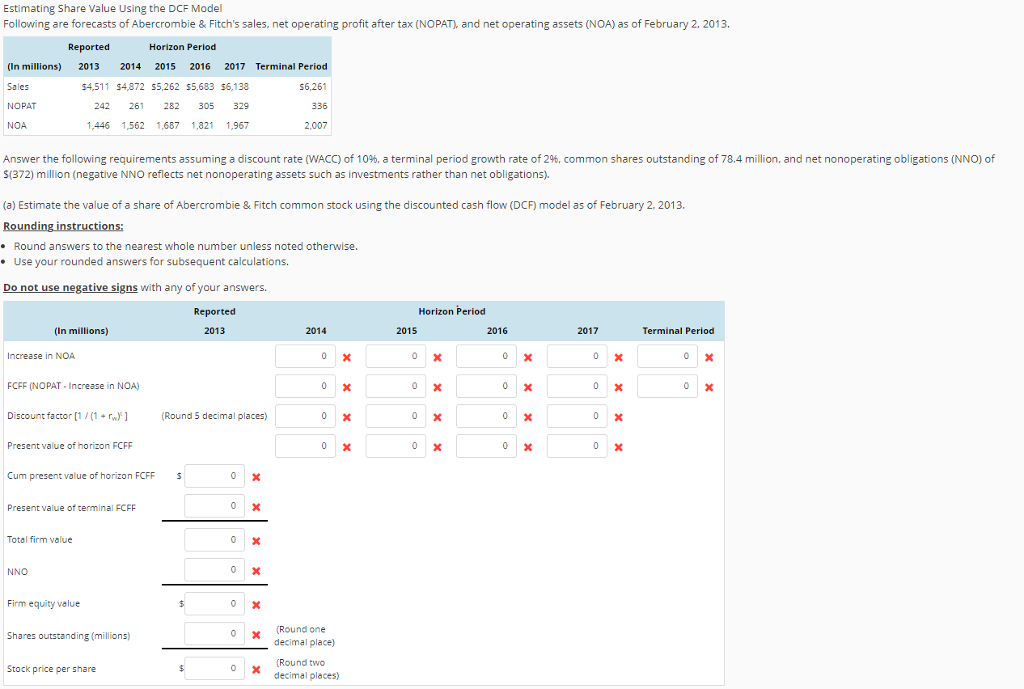This screenshot has width=1024, height=689.
Task: Click the FCFF 2016 input field
Action: tap(486, 385)
